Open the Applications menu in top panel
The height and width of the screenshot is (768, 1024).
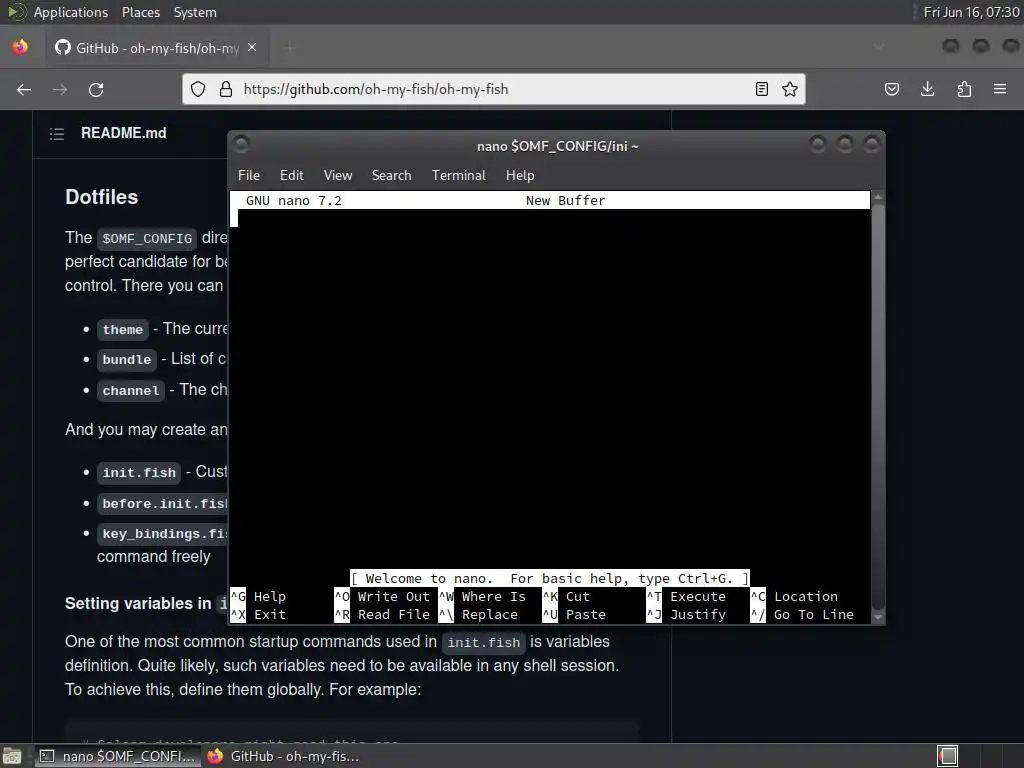pos(71,12)
